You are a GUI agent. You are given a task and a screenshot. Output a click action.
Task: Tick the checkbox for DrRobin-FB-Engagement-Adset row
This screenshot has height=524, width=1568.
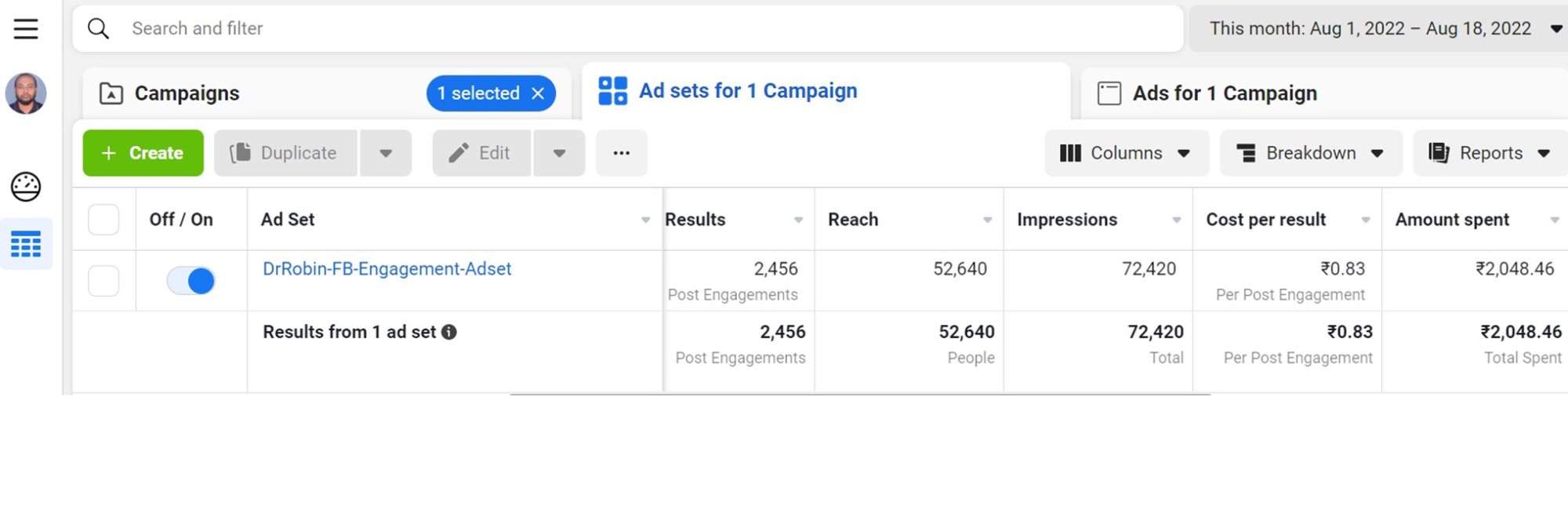pos(103,281)
